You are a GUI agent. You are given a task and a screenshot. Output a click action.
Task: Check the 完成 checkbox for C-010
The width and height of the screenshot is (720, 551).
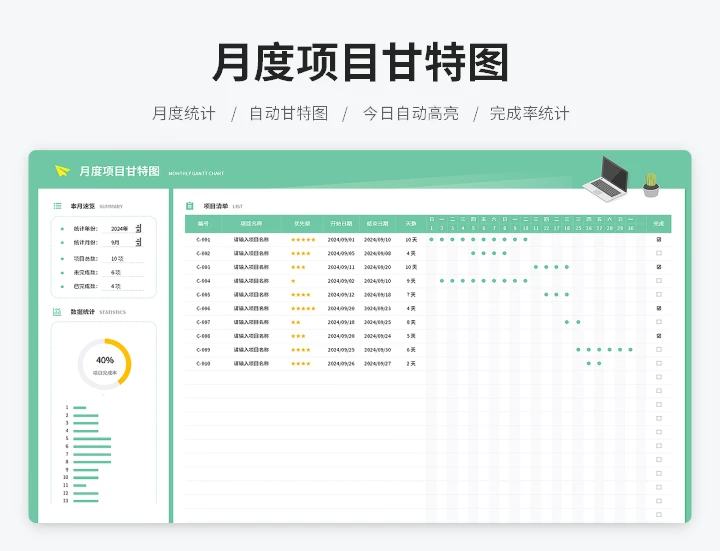coord(659,364)
